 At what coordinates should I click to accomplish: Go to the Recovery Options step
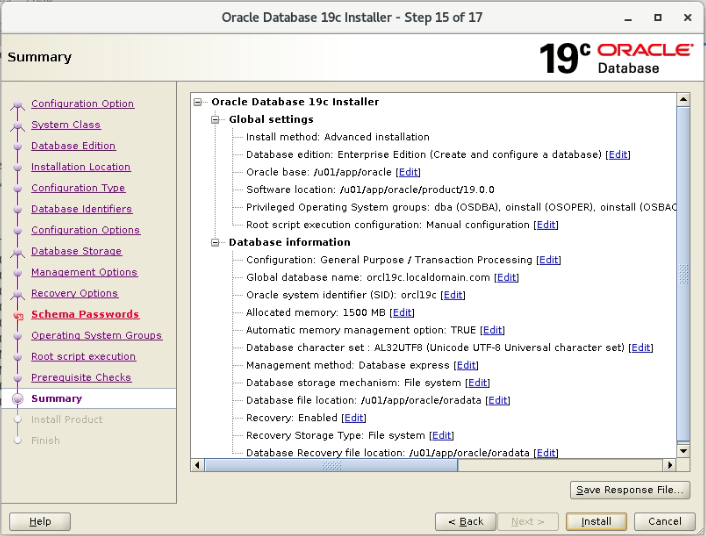pyautogui.click(x=75, y=293)
